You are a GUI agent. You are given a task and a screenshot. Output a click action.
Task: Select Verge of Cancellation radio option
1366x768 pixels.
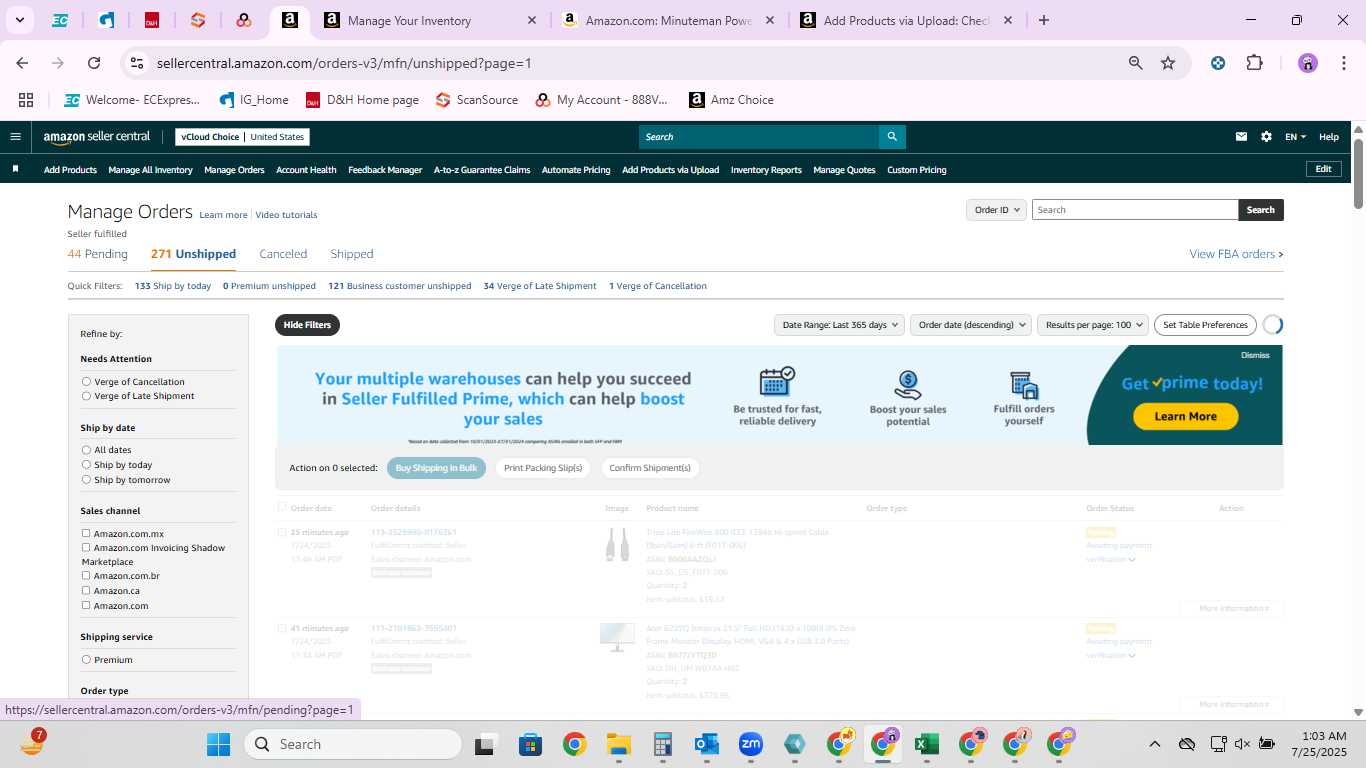(x=86, y=382)
